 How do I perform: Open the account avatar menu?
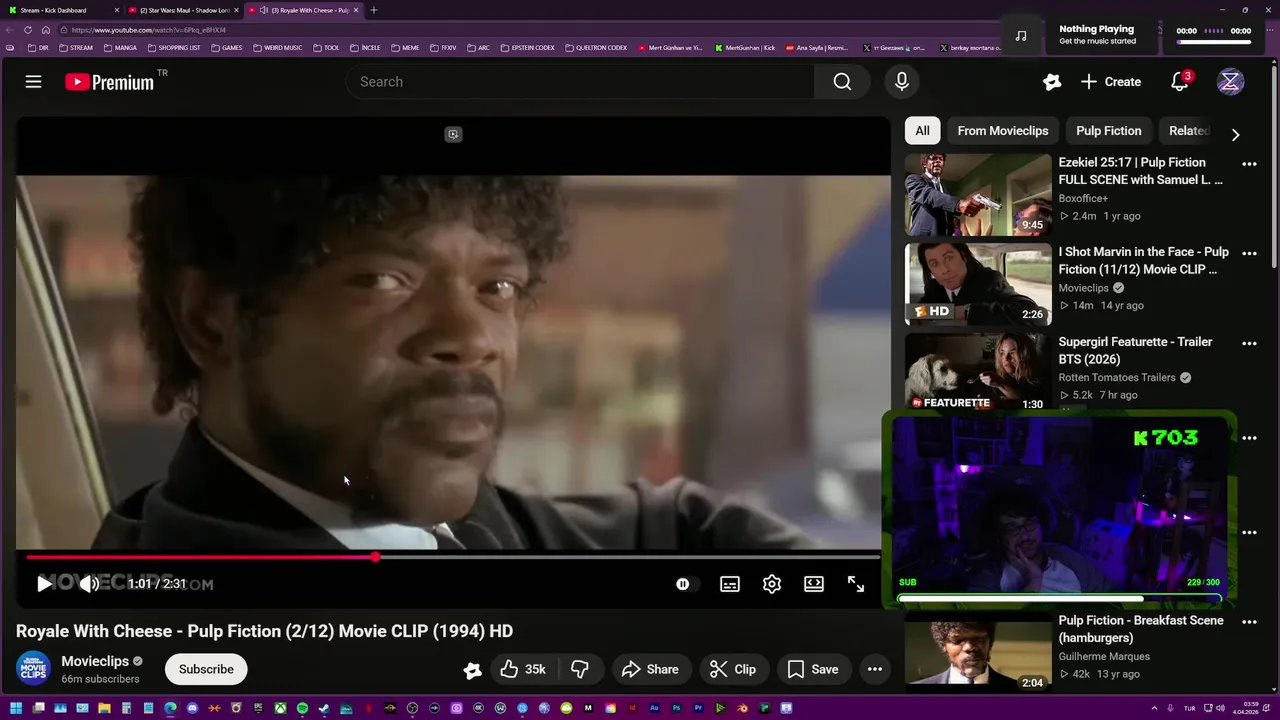[x=1230, y=82]
